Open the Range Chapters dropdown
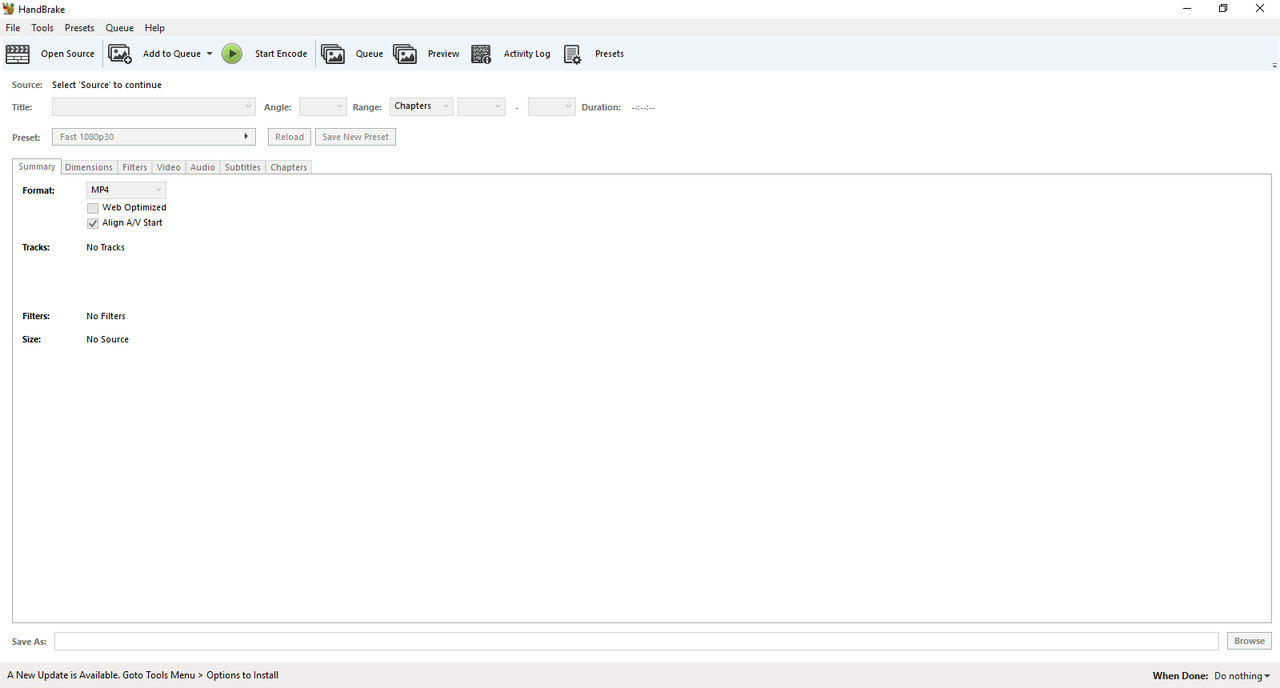1280x688 pixels. click(421, 106)
